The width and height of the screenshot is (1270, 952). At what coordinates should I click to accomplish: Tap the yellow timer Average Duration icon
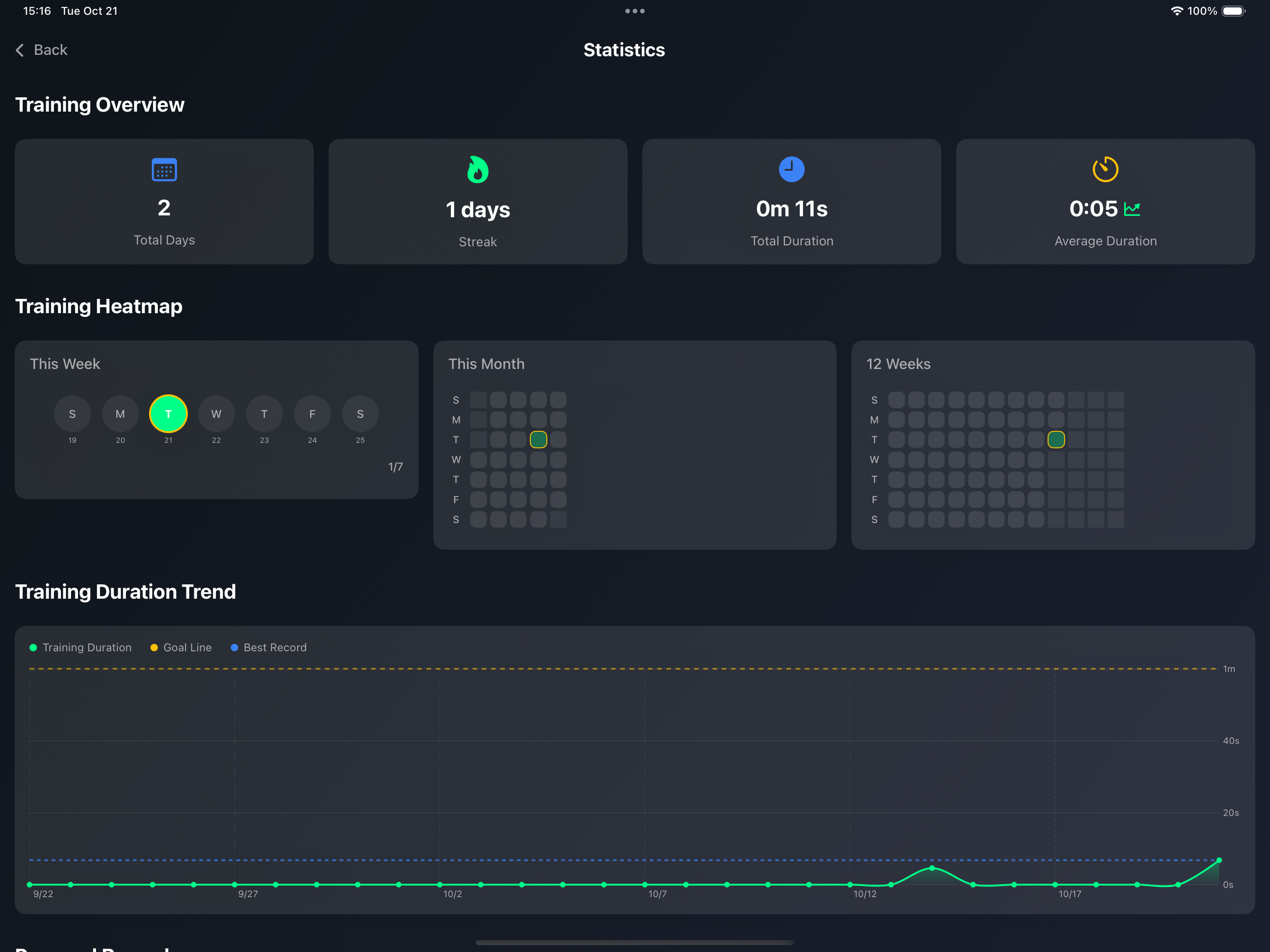(x=1105, y=169)
